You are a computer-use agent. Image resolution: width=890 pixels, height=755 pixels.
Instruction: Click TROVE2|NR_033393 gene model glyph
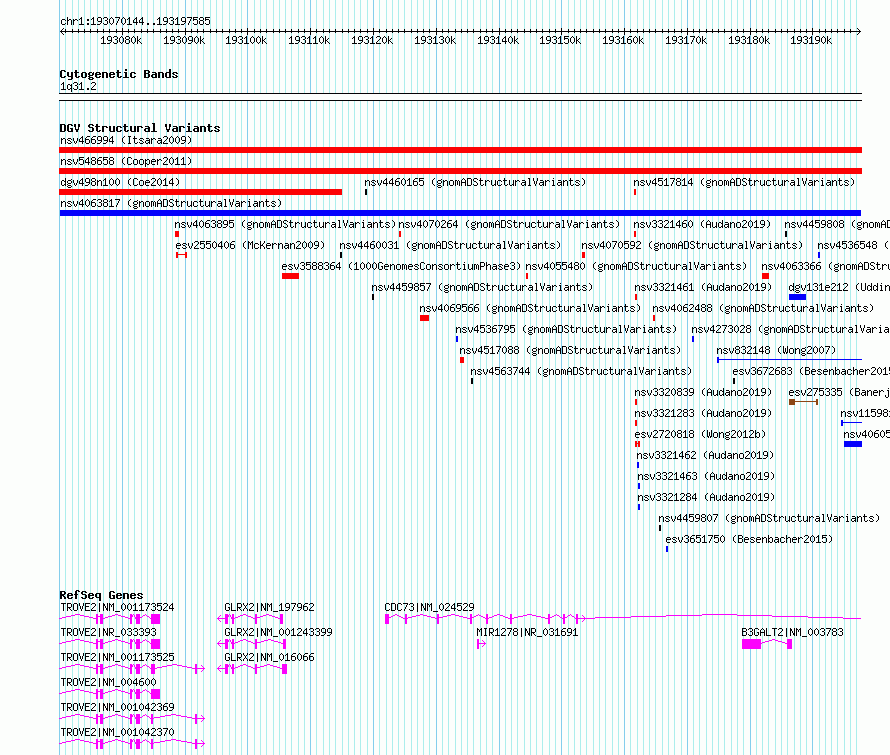[x=110, y=644]
